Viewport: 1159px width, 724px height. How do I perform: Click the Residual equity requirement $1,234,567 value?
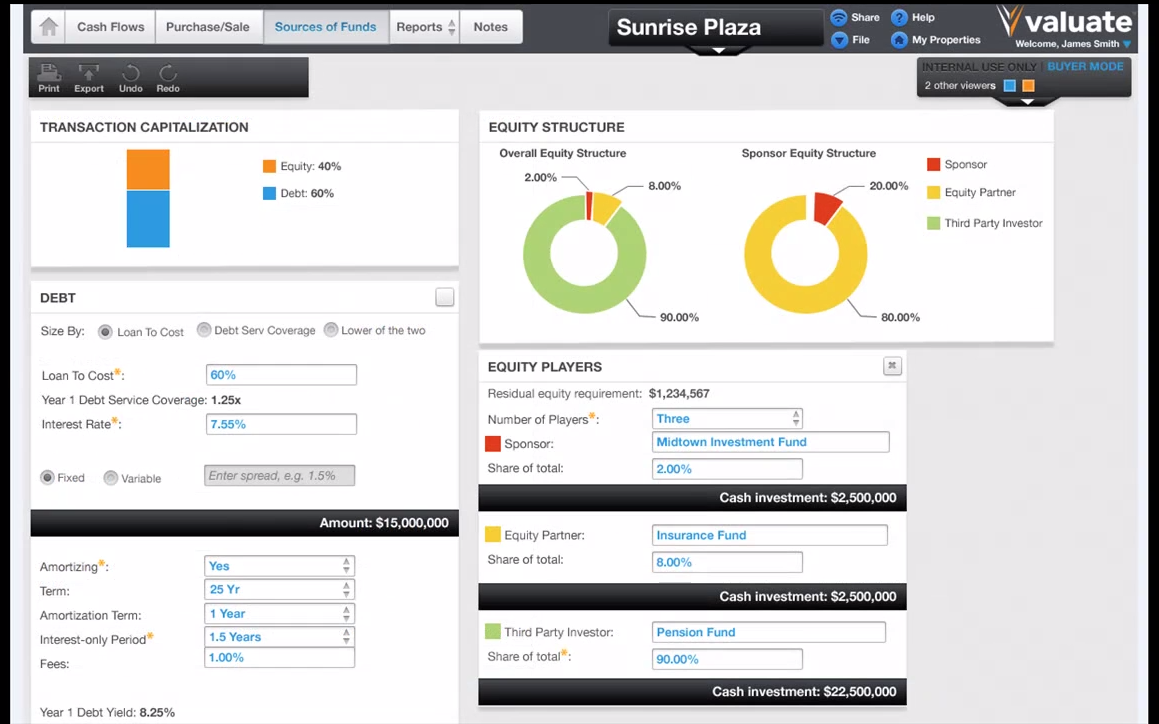tap(679, 393)
